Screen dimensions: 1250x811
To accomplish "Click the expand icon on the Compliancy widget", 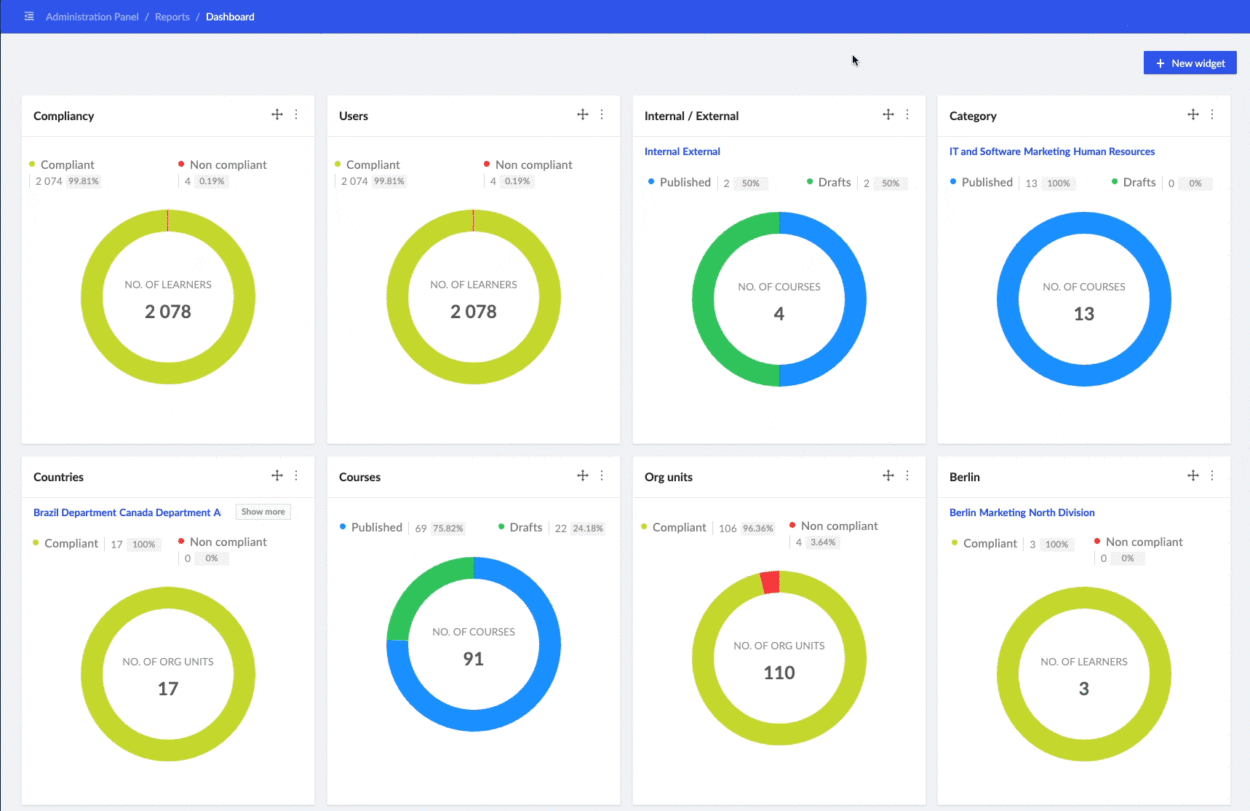I will coord(277,114).
